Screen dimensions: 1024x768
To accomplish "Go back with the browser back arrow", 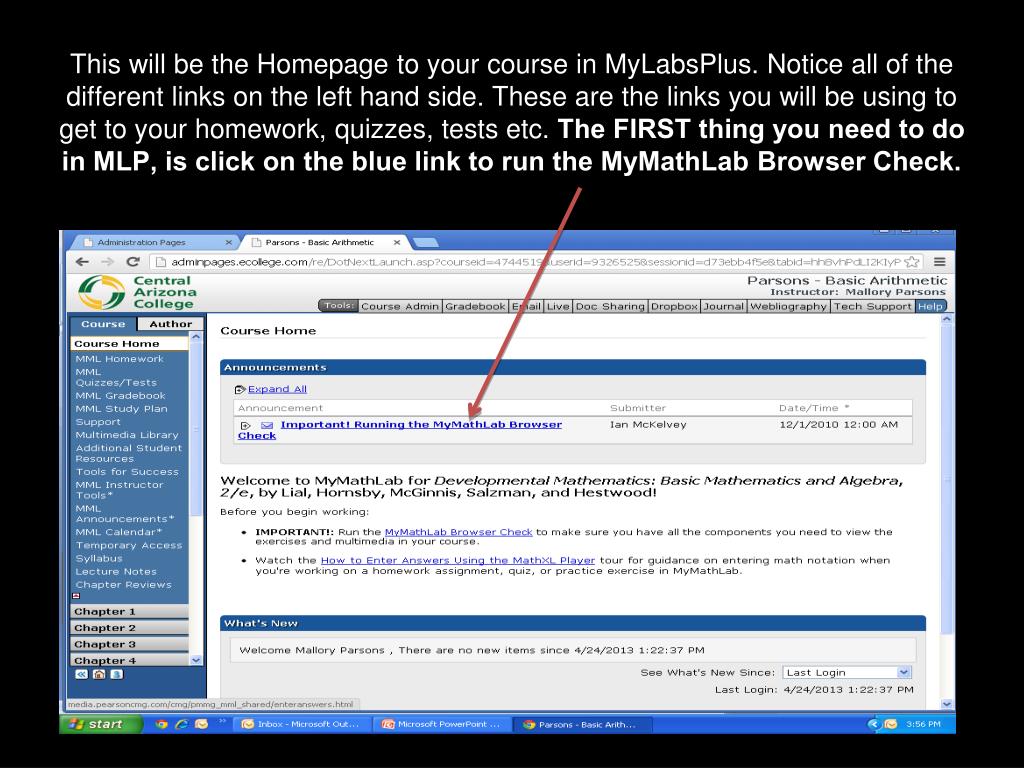I will click(82, 262).
